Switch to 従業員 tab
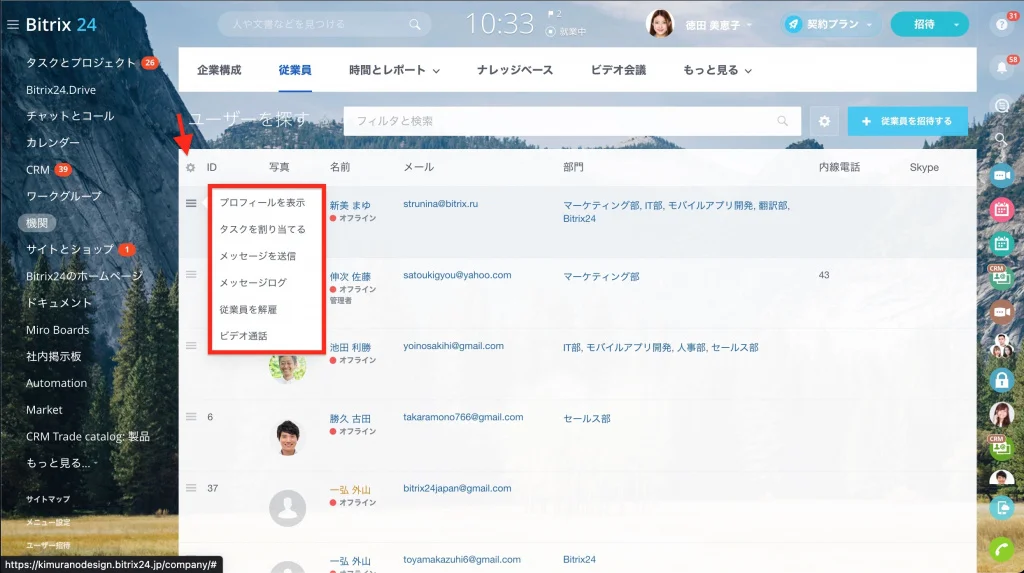 tap(295, 70)
